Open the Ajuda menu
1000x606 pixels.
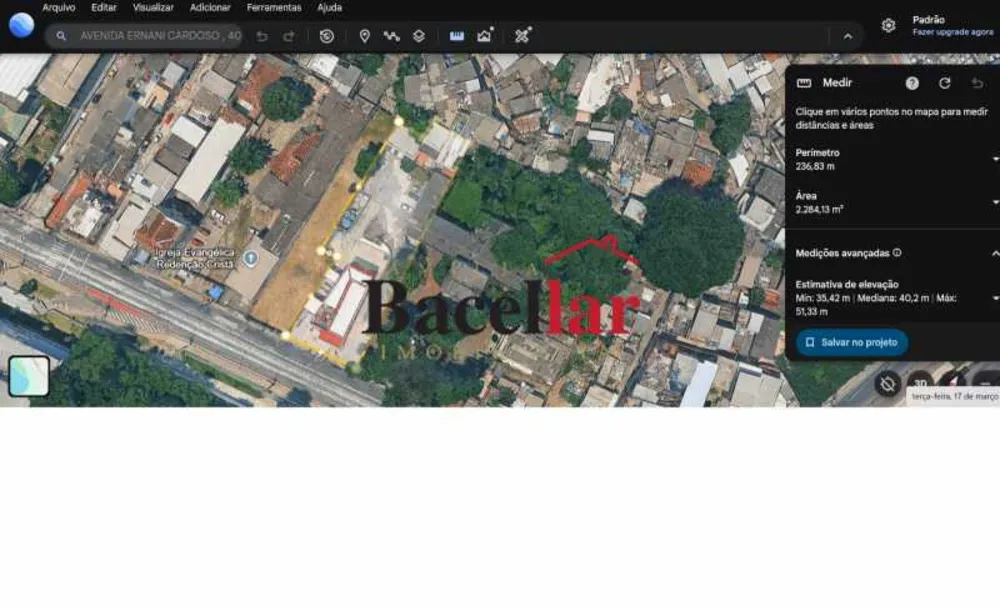[330, 8]
